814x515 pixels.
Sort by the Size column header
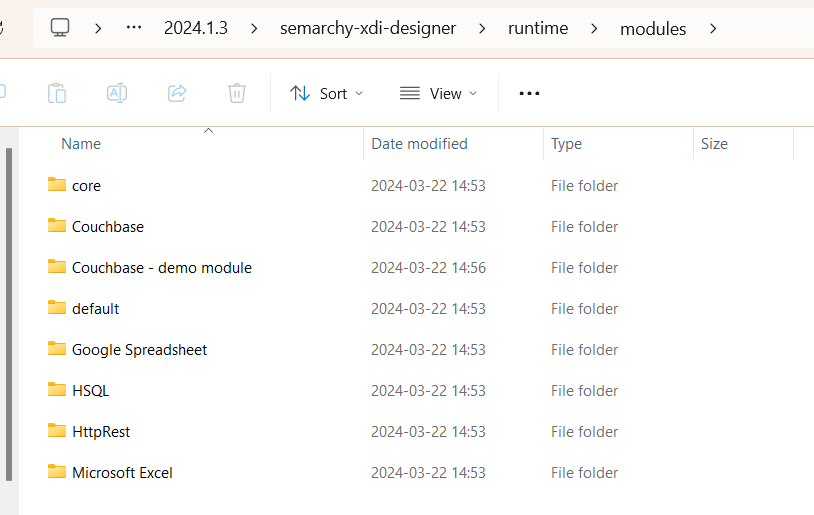coord(714,144)
